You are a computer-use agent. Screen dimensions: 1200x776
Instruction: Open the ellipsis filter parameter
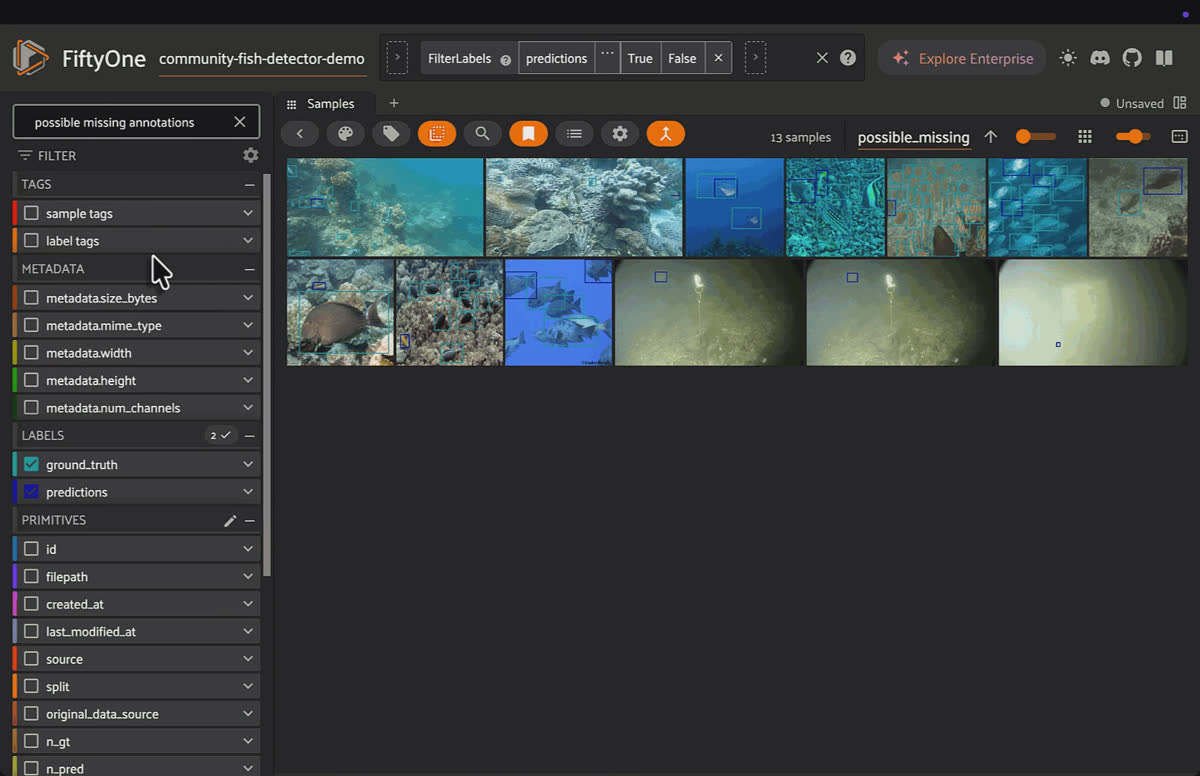coord(607,56)
